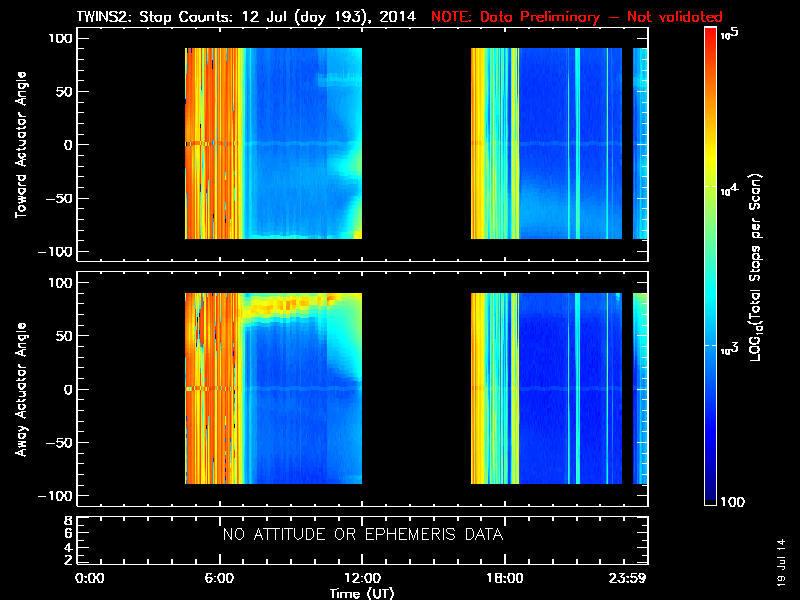Click the TWINS2 Stop Counts plot title
This screenshot has height=600, width=800.
tap(246, 16)
